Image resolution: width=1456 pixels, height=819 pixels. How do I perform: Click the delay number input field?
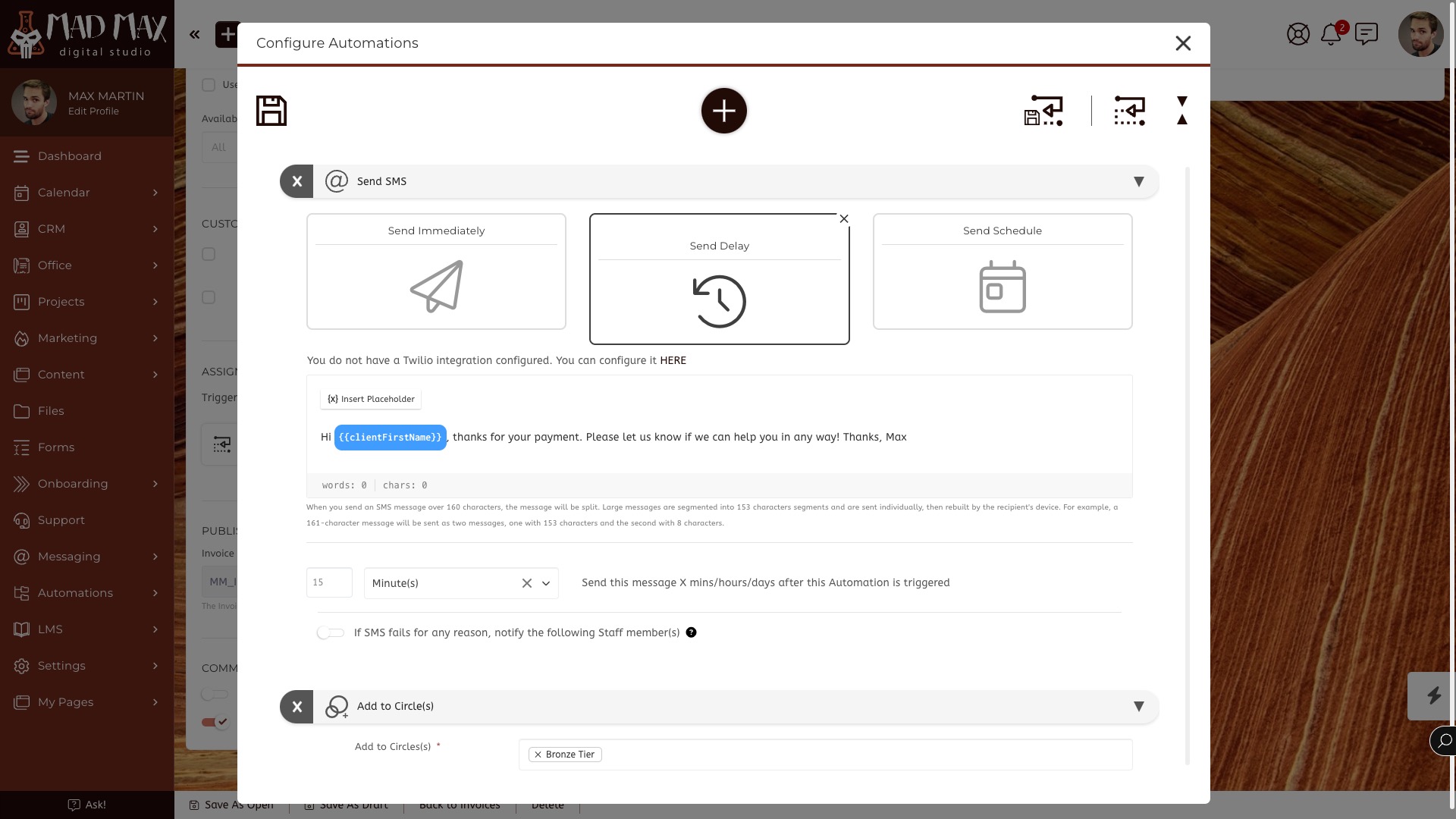329,582
